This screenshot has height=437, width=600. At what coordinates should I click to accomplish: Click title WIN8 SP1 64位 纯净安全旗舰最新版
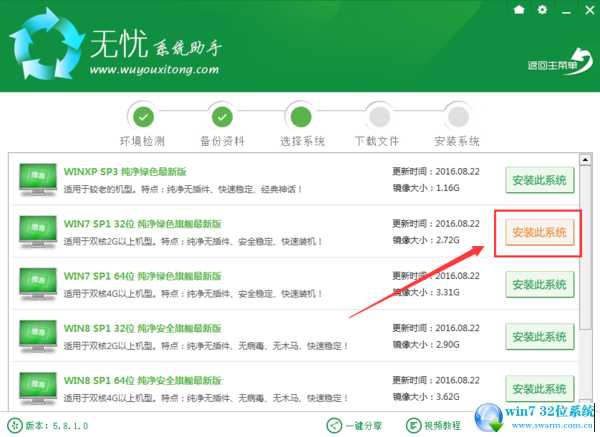tap(142, 381)
